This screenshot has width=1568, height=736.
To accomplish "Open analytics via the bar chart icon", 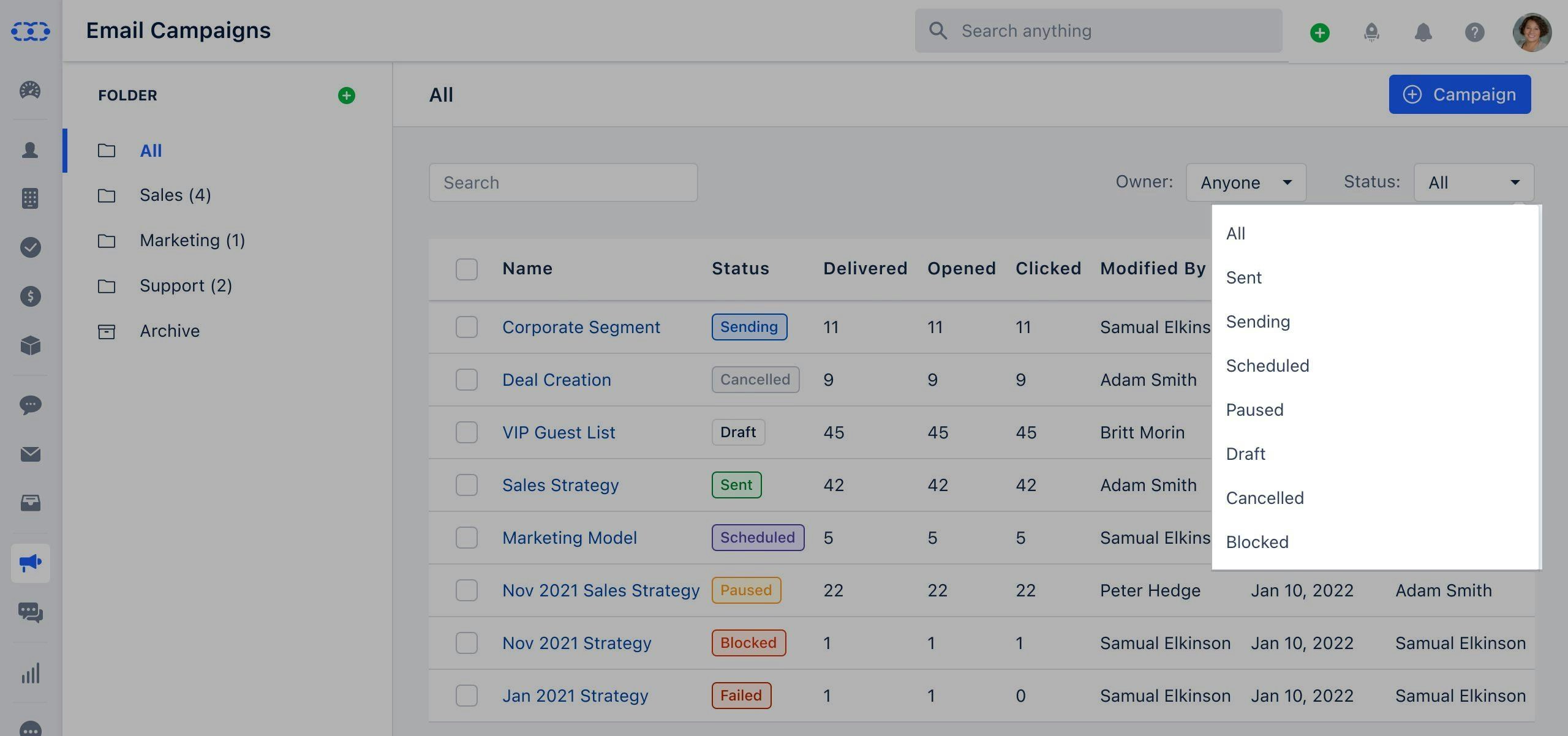I will click(30, 674).
